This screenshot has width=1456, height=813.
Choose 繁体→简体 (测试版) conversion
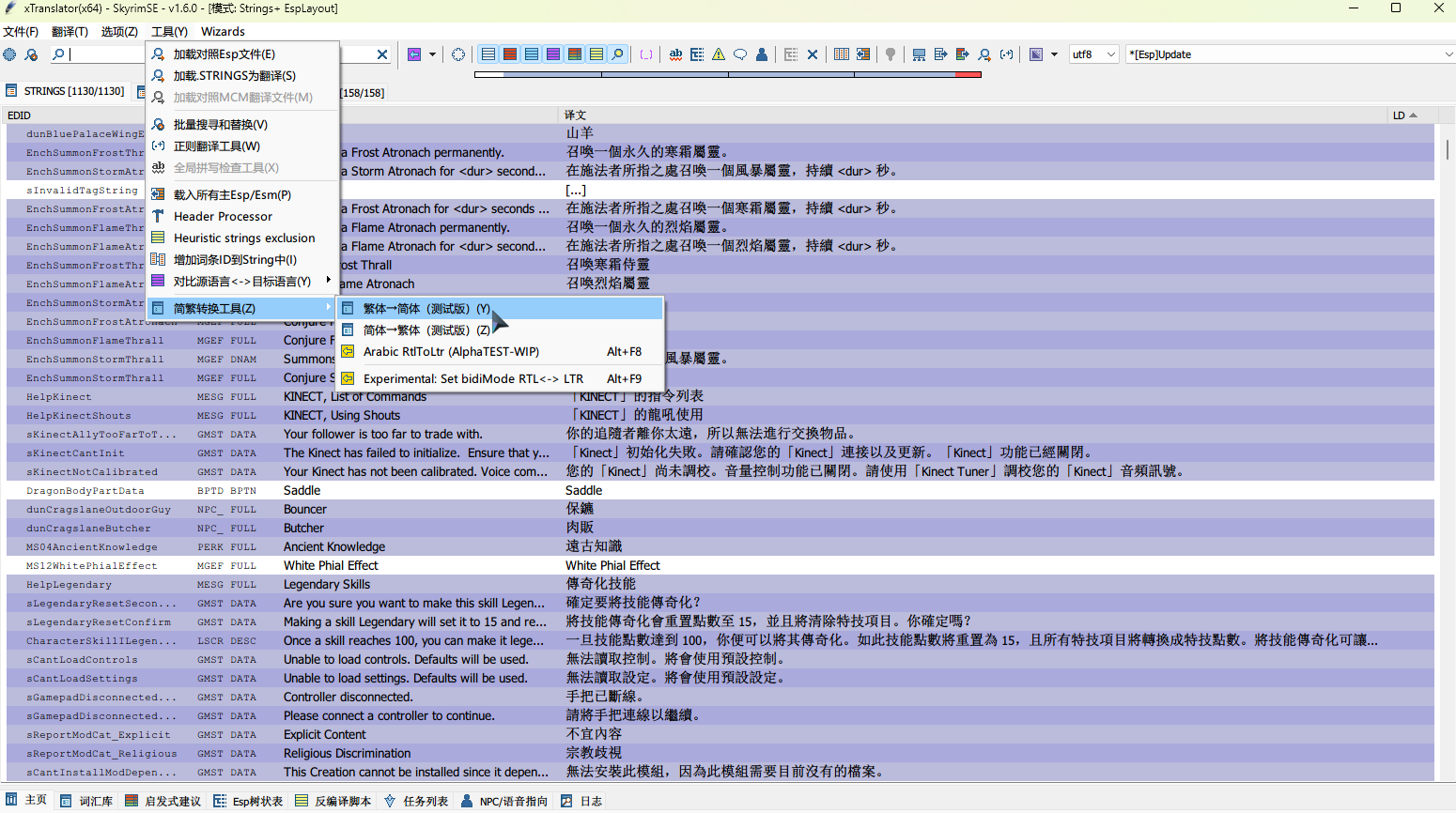pos(501,309)
